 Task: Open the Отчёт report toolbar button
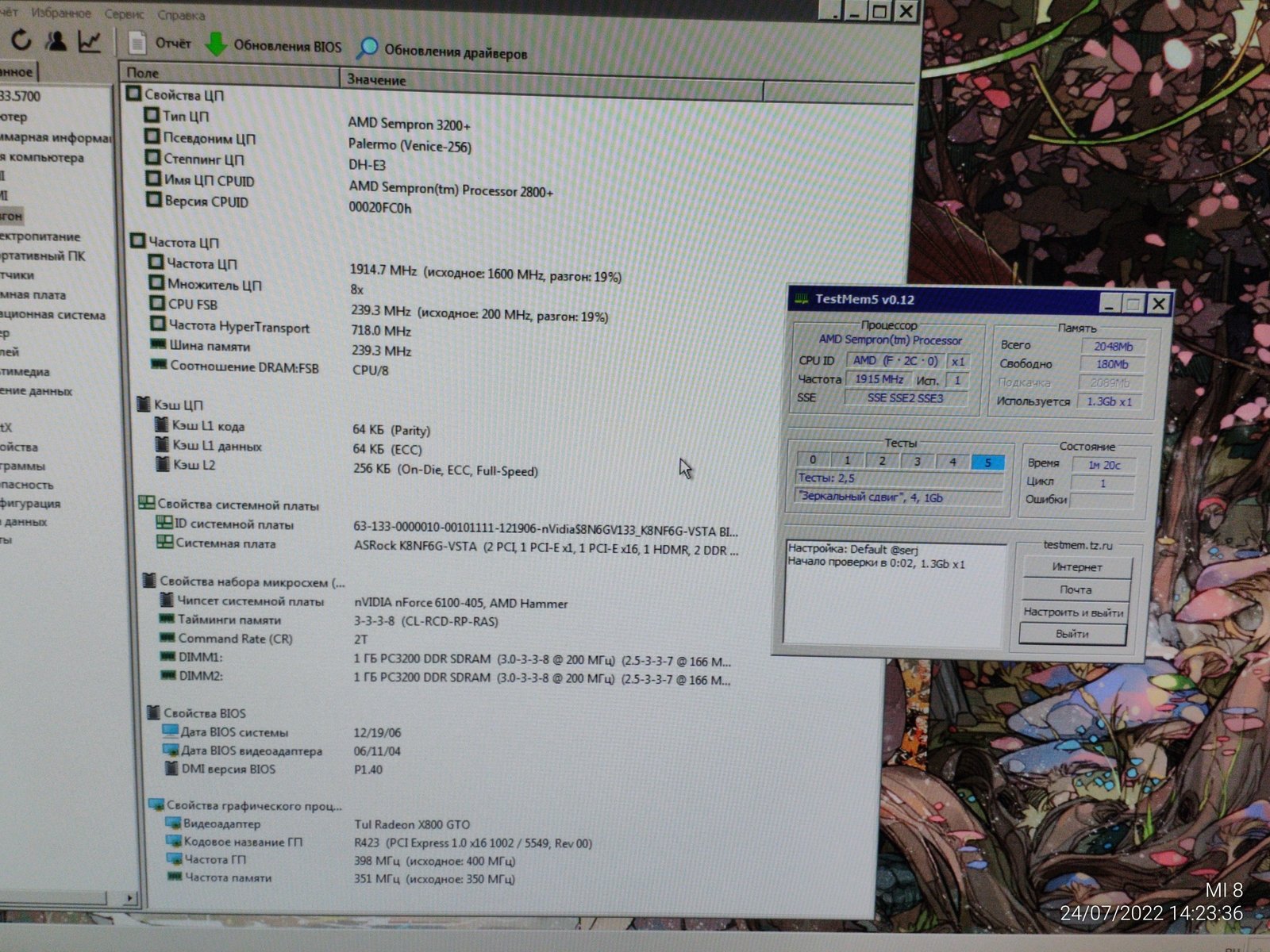pyautogui.click(x=160, y=43)
